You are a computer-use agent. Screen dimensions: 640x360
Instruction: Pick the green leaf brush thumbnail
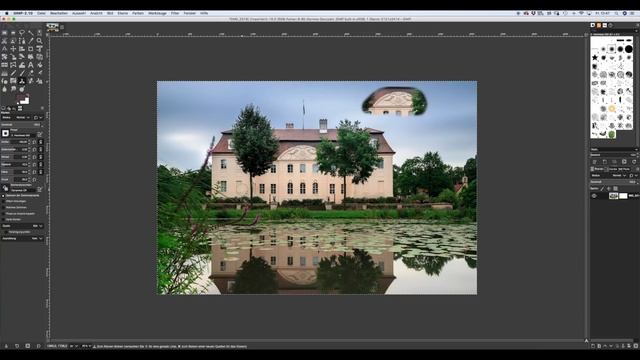(x=611, y=134)
